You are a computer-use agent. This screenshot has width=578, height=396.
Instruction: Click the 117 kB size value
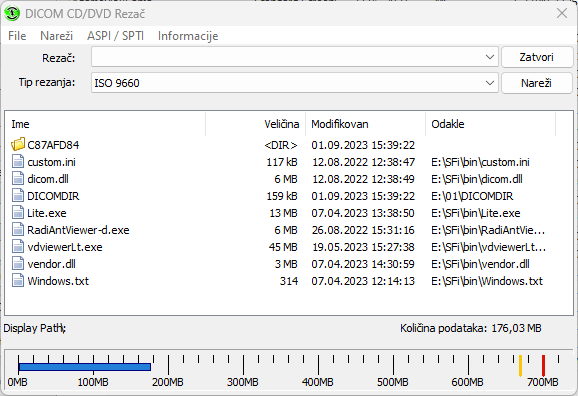click(282, 162)
